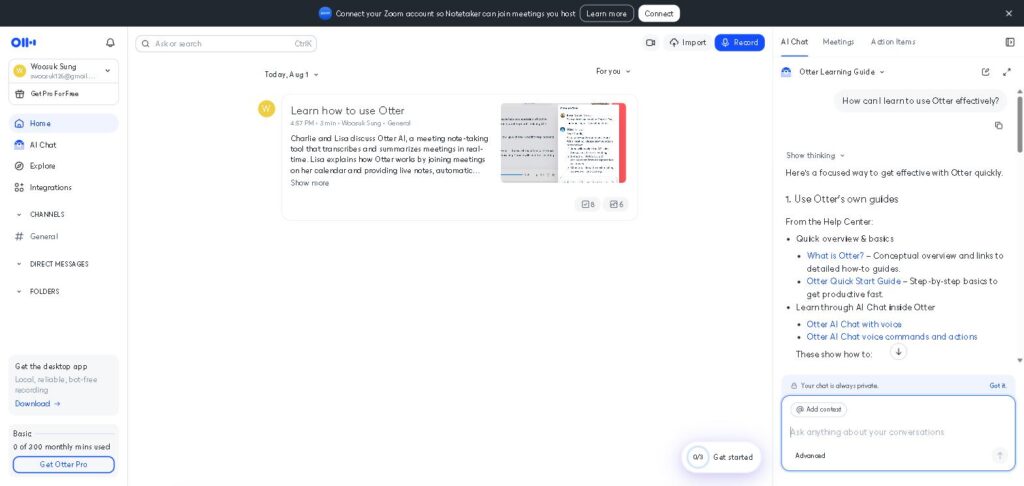Viewport: 1024px width, 486px height.
Task: Collapse the DIRECT MESSAGES section
Action: (x=19, y=264)
